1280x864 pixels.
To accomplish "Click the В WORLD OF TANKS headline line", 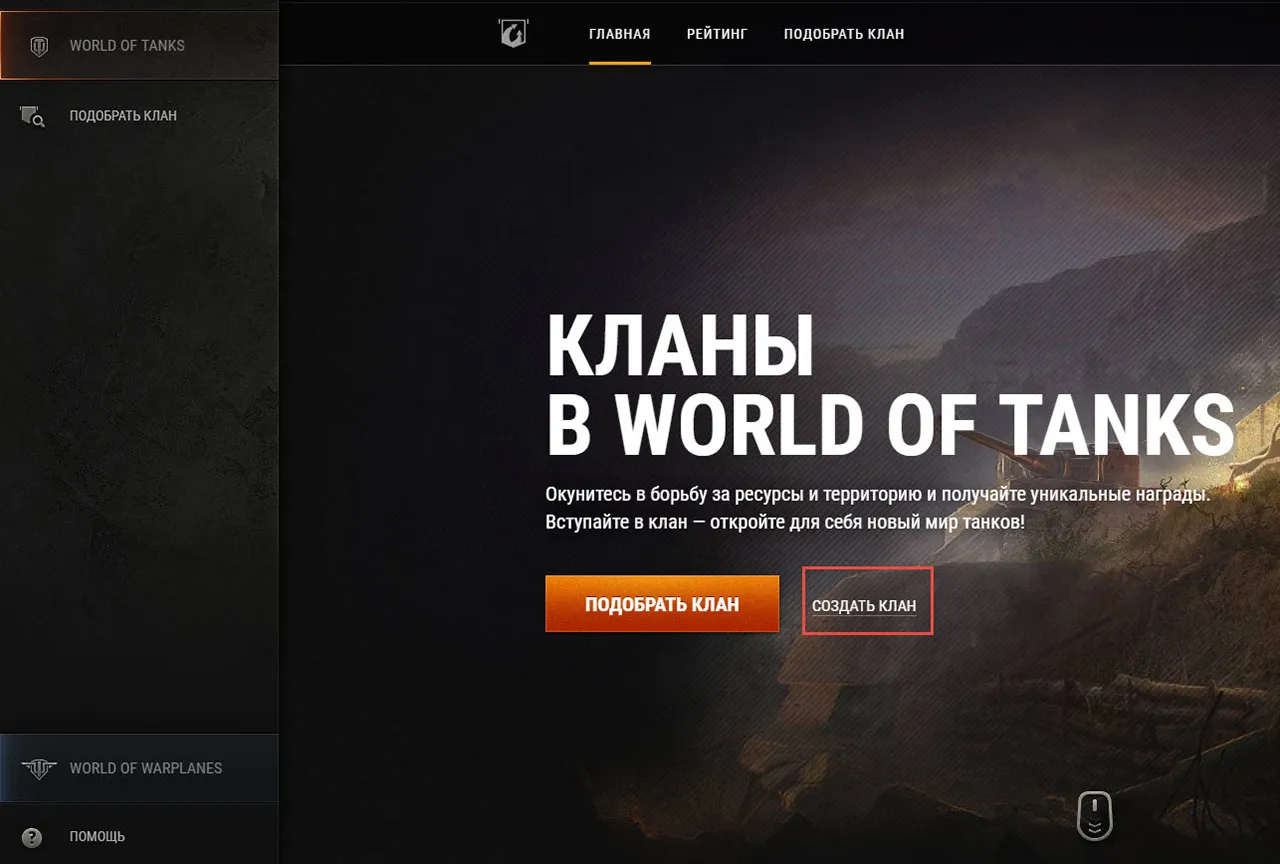I will (x=890, y=425).
